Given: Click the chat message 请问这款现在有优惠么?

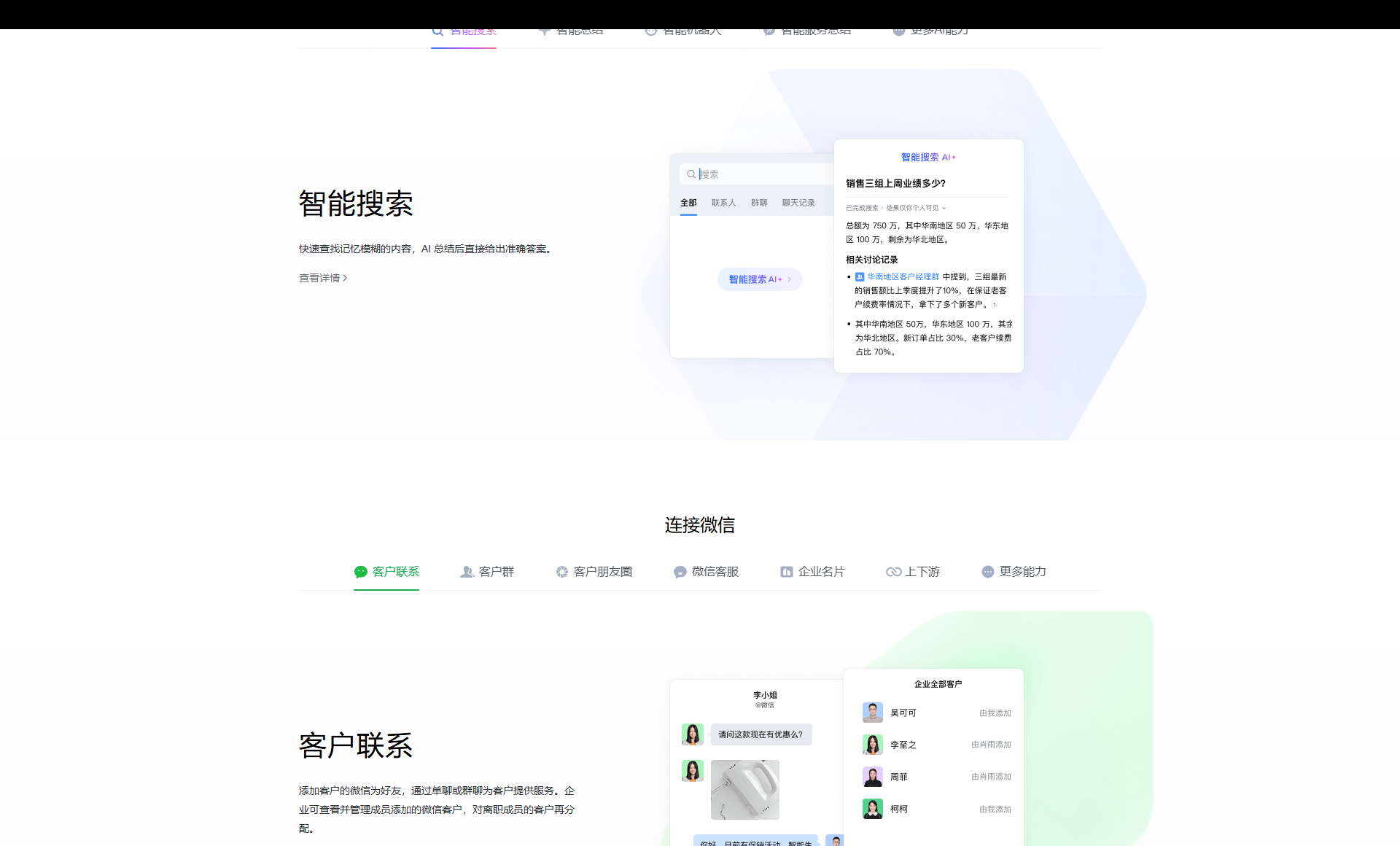Looking at the screenshot, I should pyautogui.click(x=761, y=734).
